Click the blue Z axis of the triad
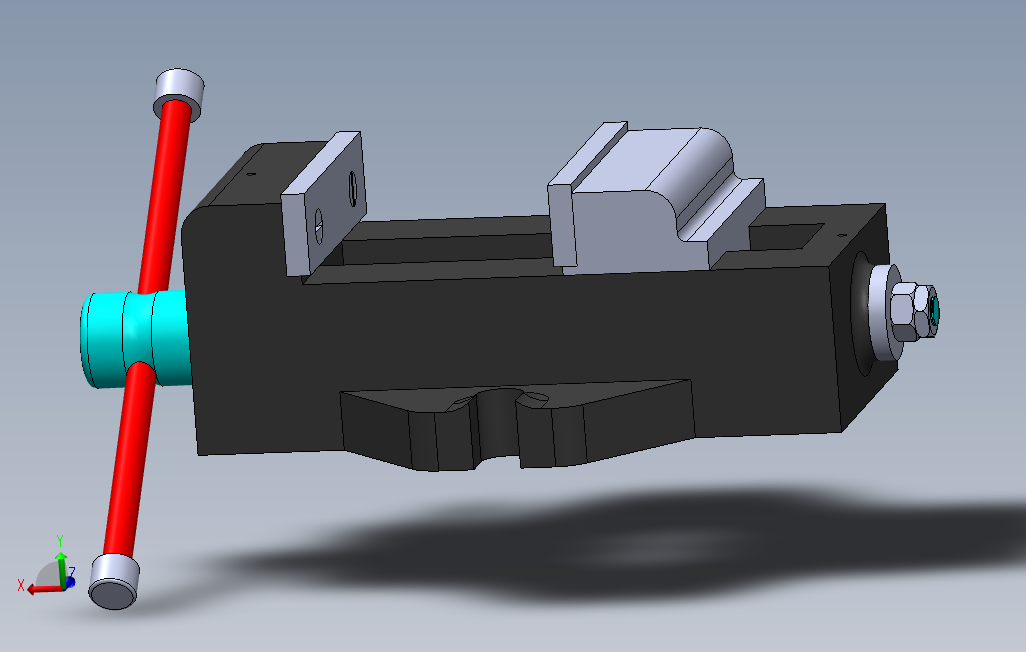 [69, 581]
